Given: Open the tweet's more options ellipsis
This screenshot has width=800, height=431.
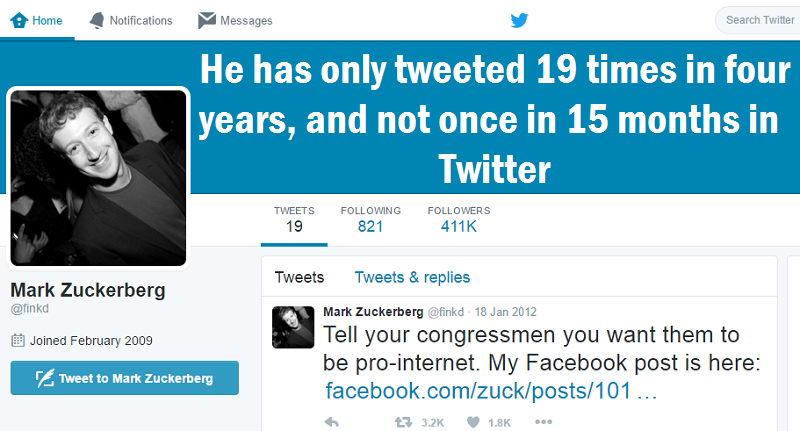Looking at the screenshot, I should click(x=543, y=421).
